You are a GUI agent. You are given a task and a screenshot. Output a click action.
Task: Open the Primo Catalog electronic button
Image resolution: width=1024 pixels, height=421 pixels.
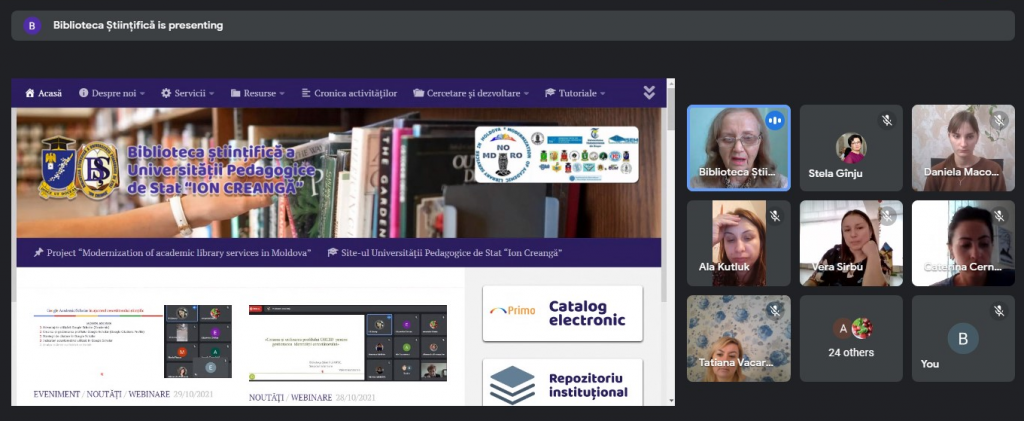point(562,313)
